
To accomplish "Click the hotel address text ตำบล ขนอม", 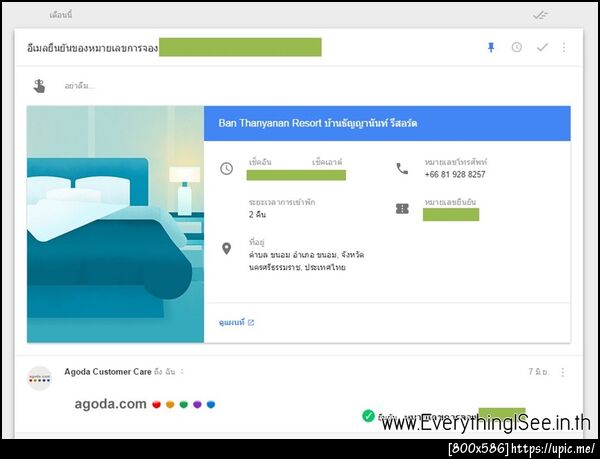I will click(306, 261).
